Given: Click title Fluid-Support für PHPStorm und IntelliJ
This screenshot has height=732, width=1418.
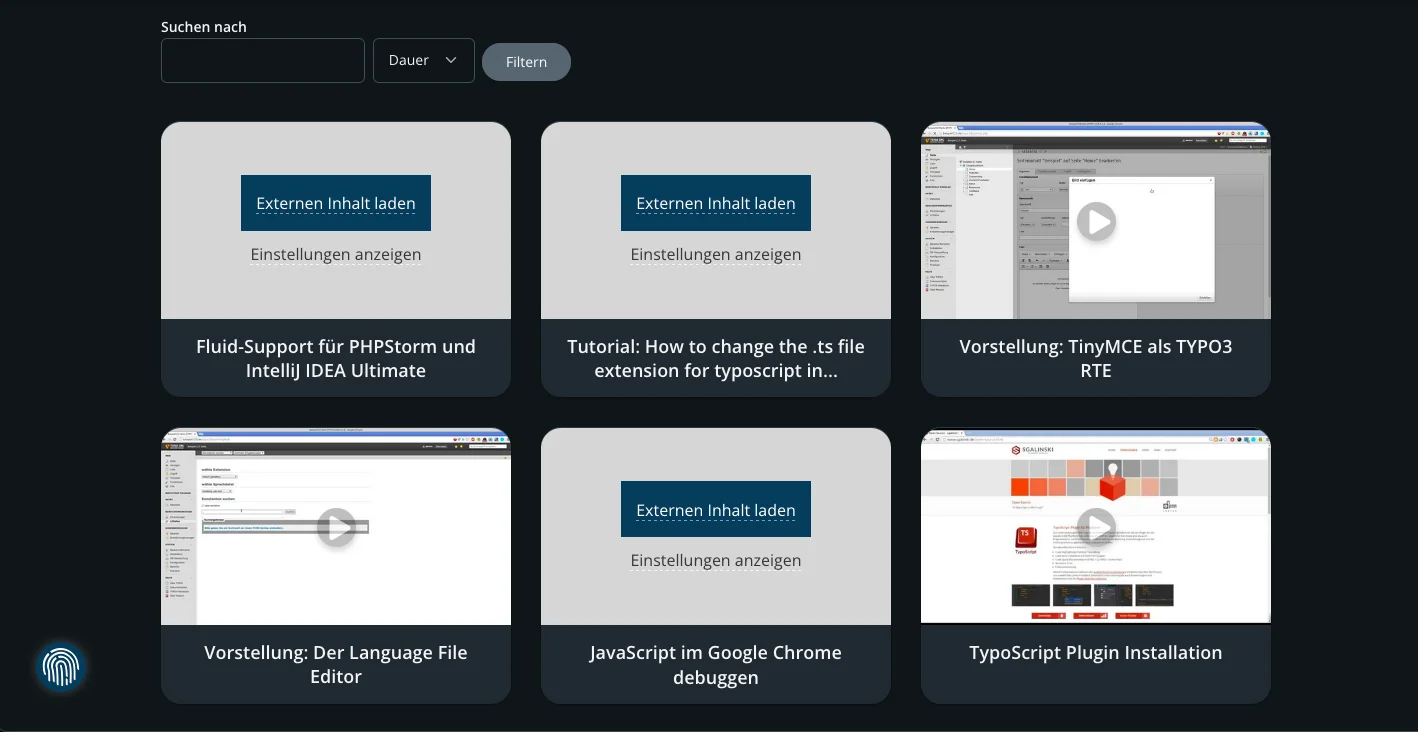Looking at the screenshot, I should pyautogui.click(x=336, y=358).
